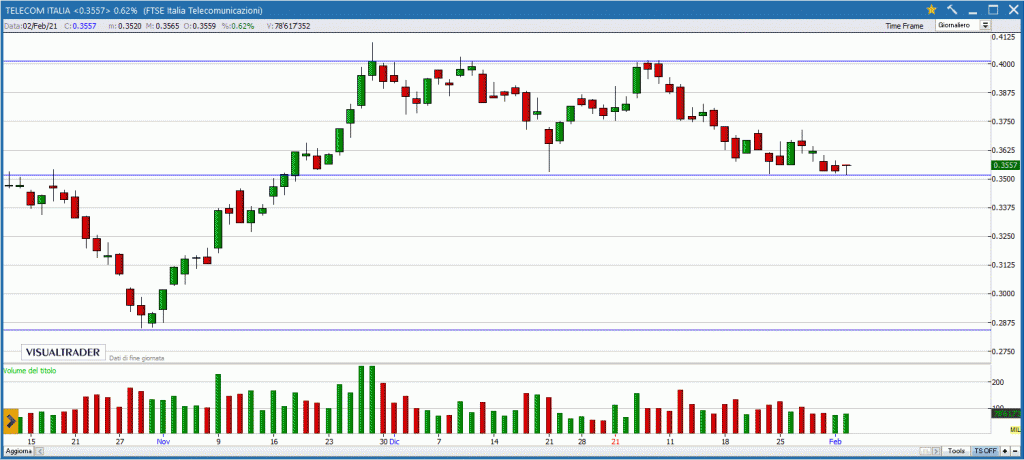This screenshot has height=460, width=1024.
Task: Click the O:0.3559 open value
Action: (199, 26)
